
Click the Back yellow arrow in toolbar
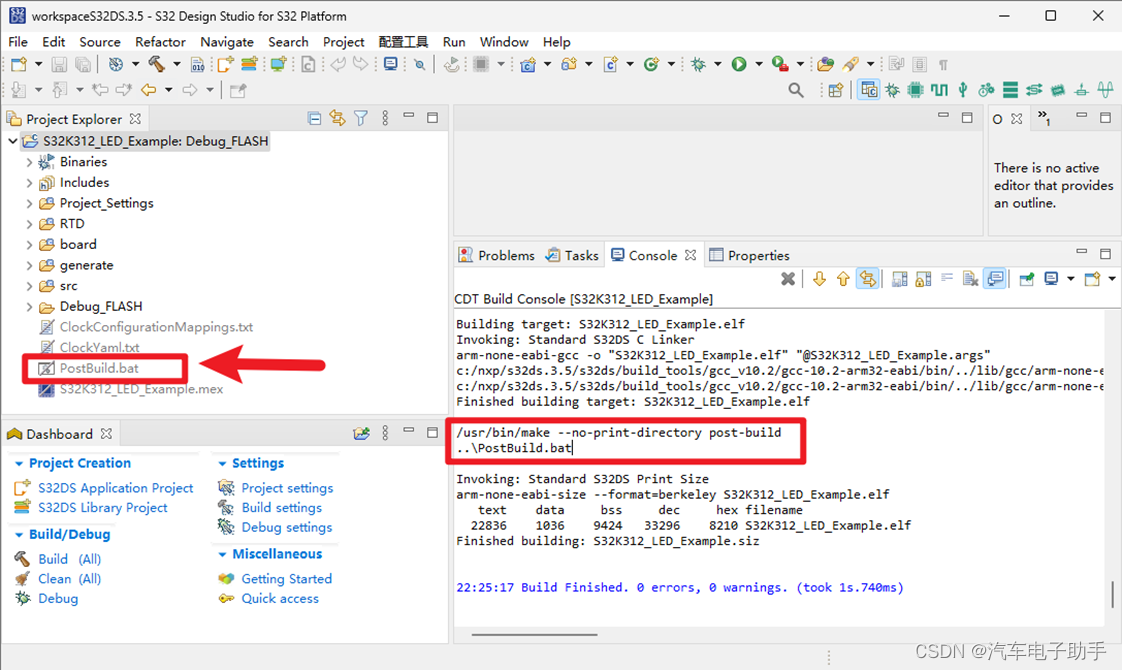(149, 90)
